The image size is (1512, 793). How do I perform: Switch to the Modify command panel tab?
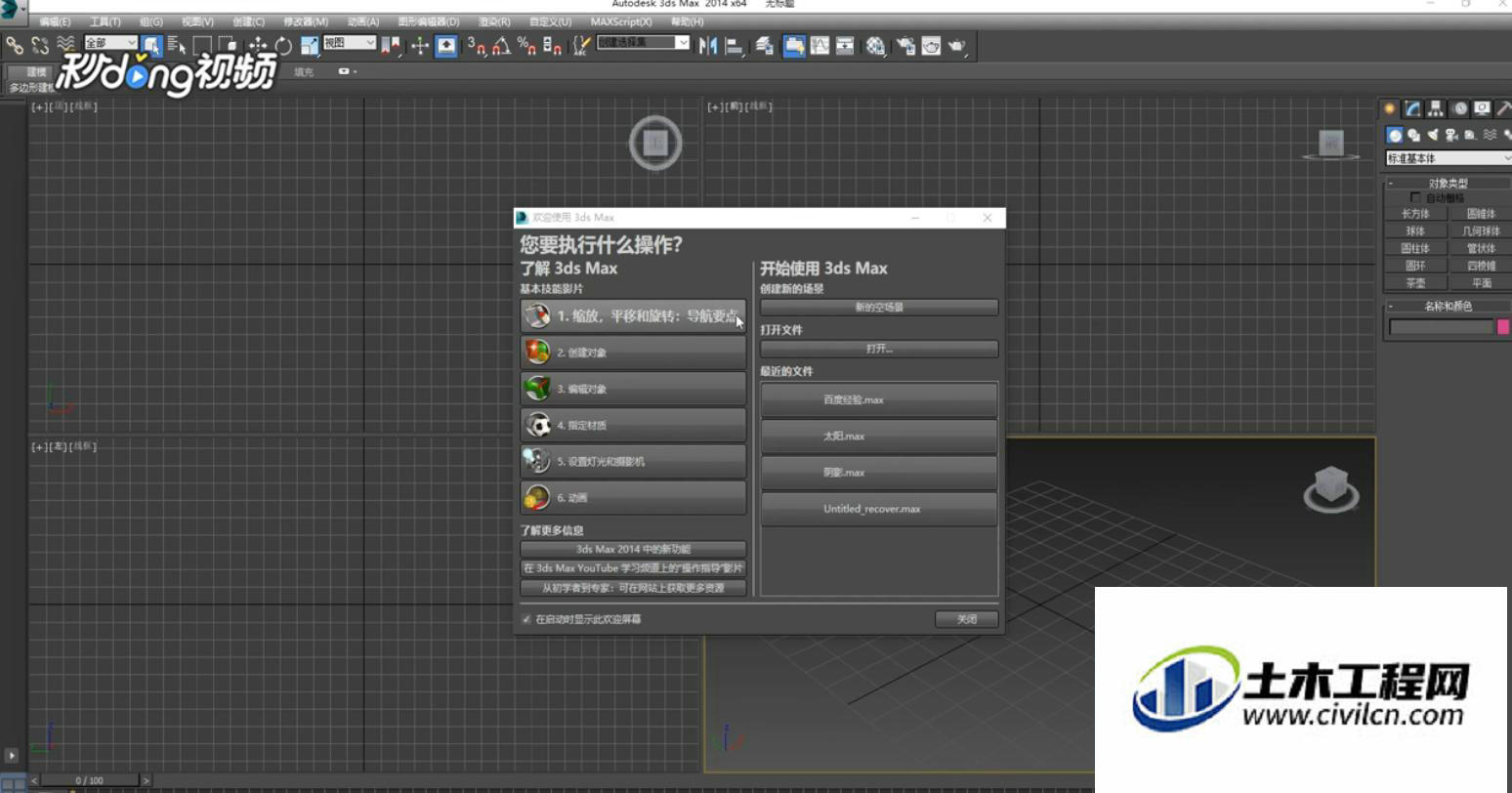tap(1412, 108)
